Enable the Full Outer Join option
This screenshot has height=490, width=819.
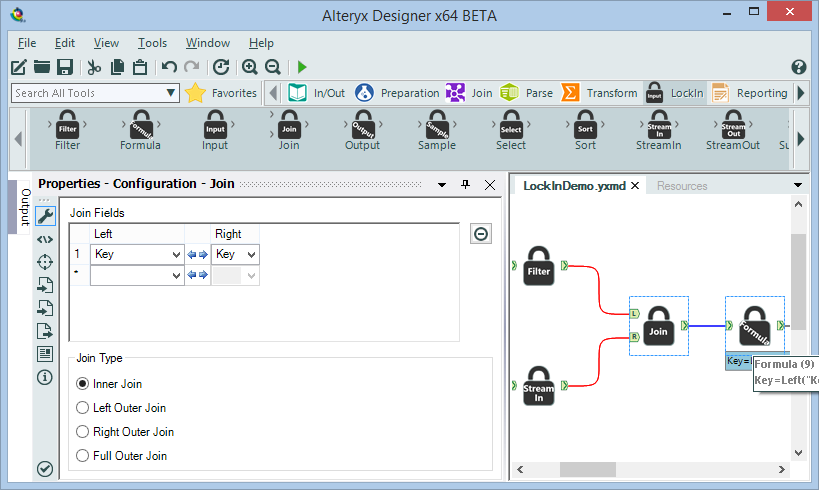[x=83, y=456]
